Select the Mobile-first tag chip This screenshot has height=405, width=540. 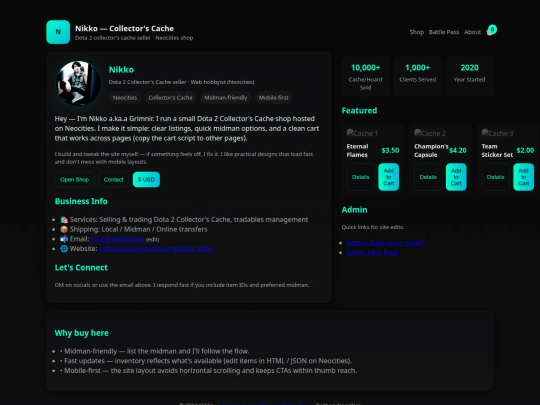click(273, 98)
